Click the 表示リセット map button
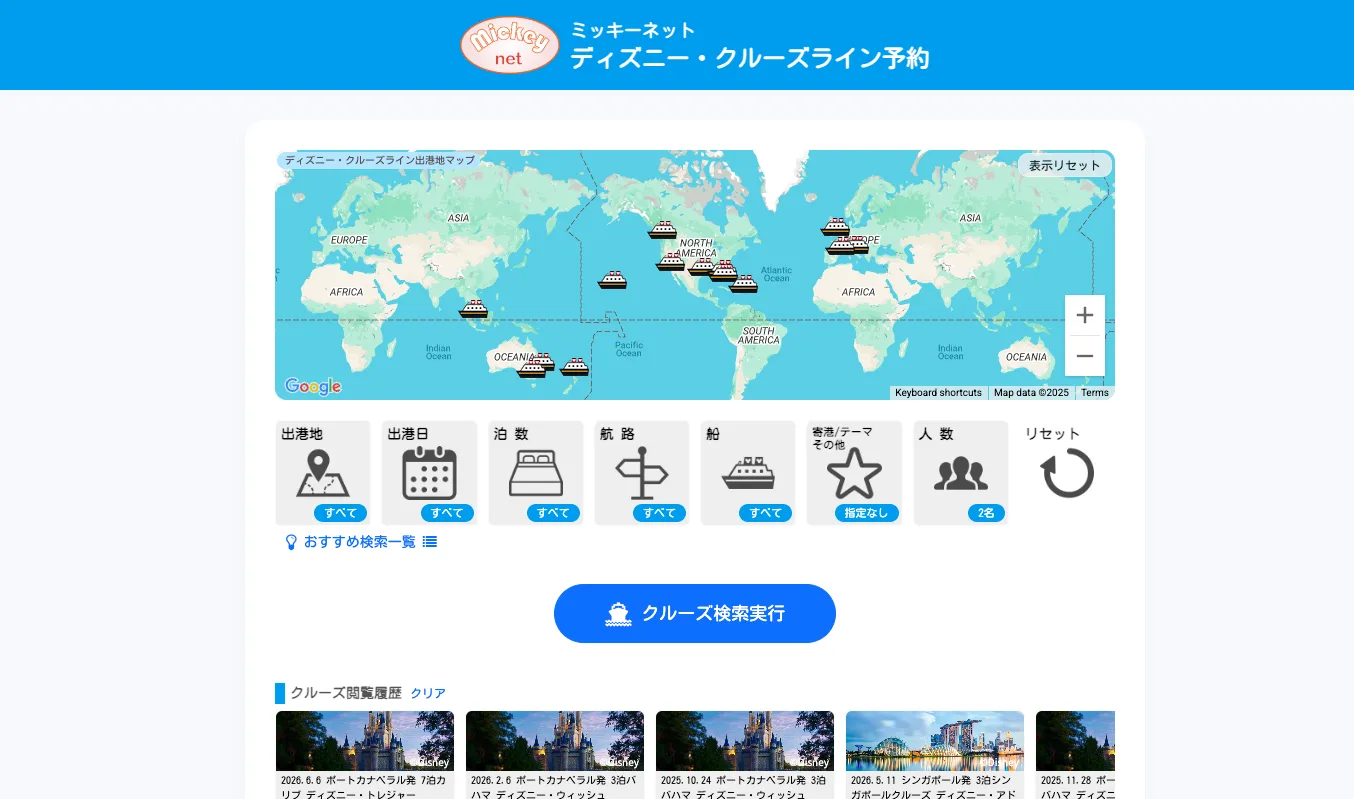This screenshot has width=1354, height=799. click(x=1065, y=165)
